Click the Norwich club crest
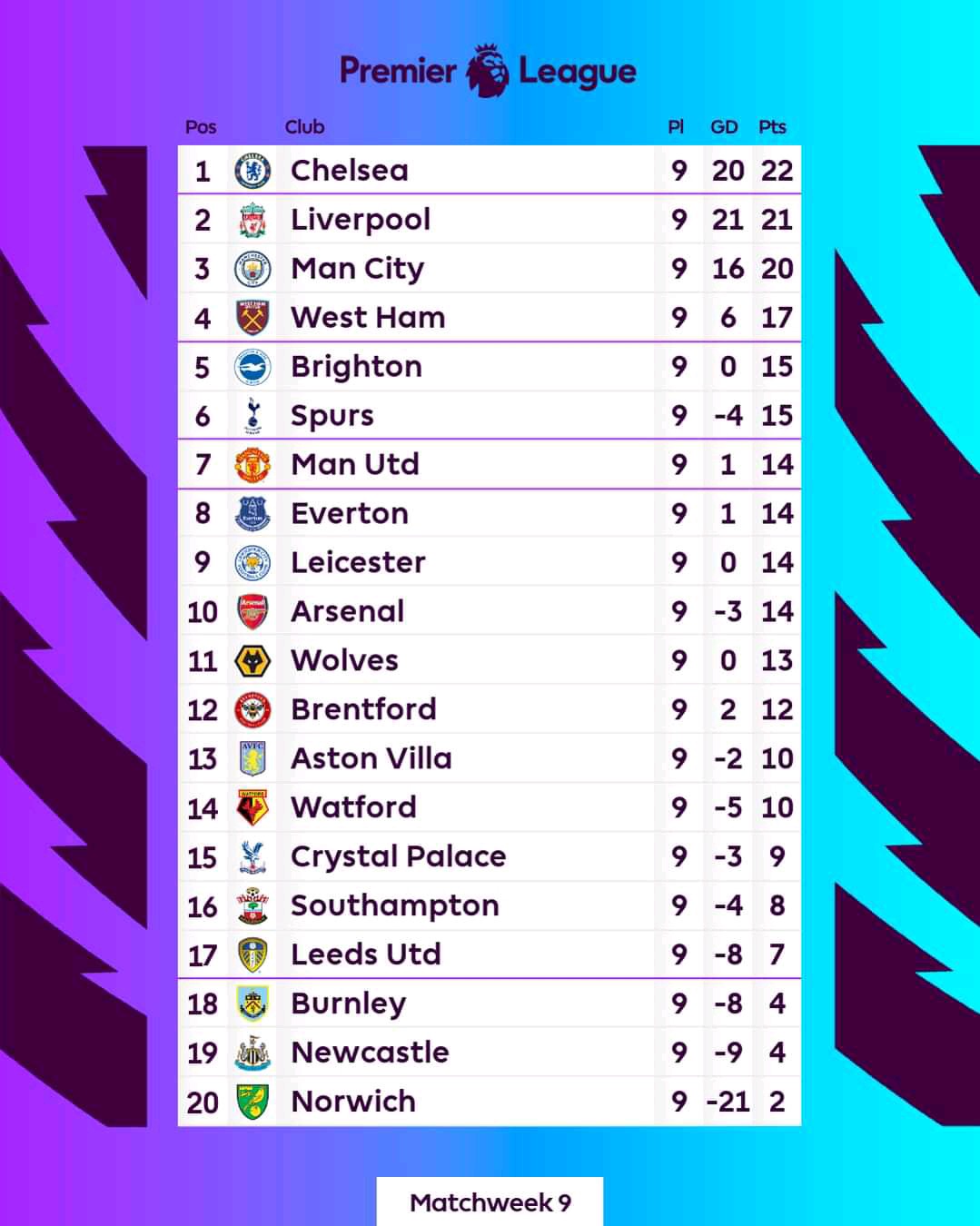 pos(252,1102)
